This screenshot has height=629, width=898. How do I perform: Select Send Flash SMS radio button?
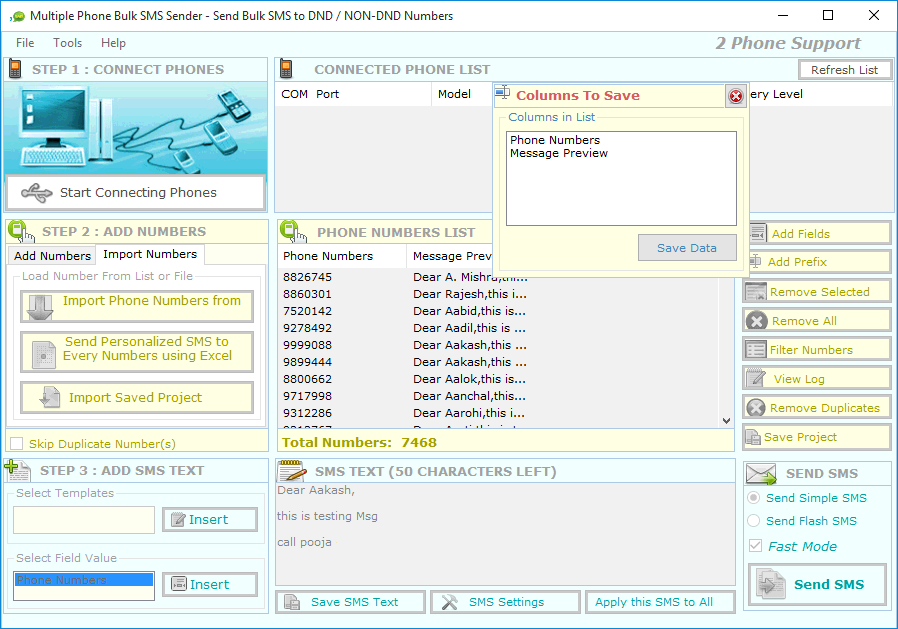coord(754,521)
